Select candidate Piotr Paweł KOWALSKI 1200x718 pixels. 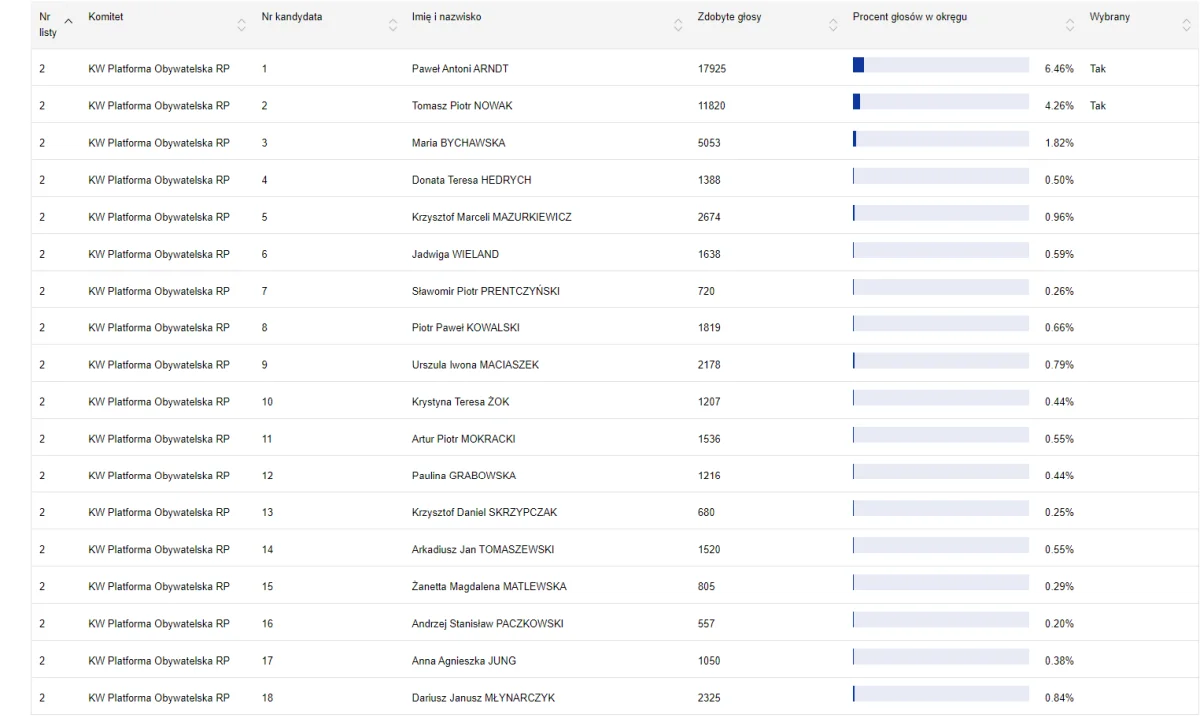[x=466, y=328]
